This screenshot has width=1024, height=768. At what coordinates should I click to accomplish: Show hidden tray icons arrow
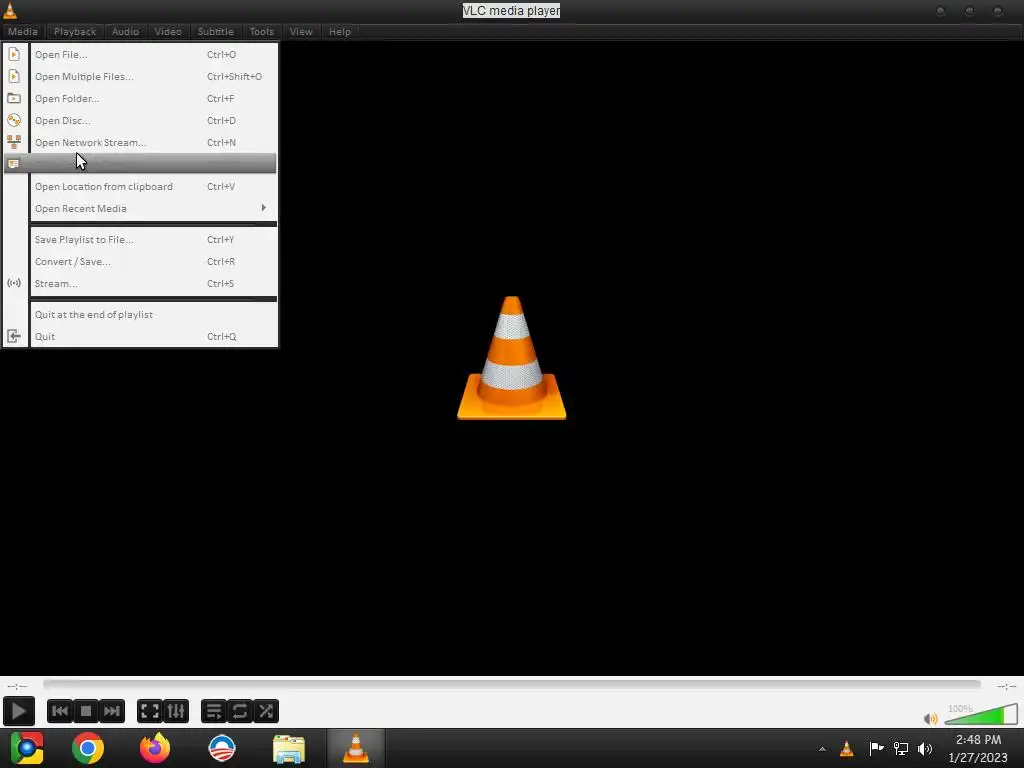822,749
